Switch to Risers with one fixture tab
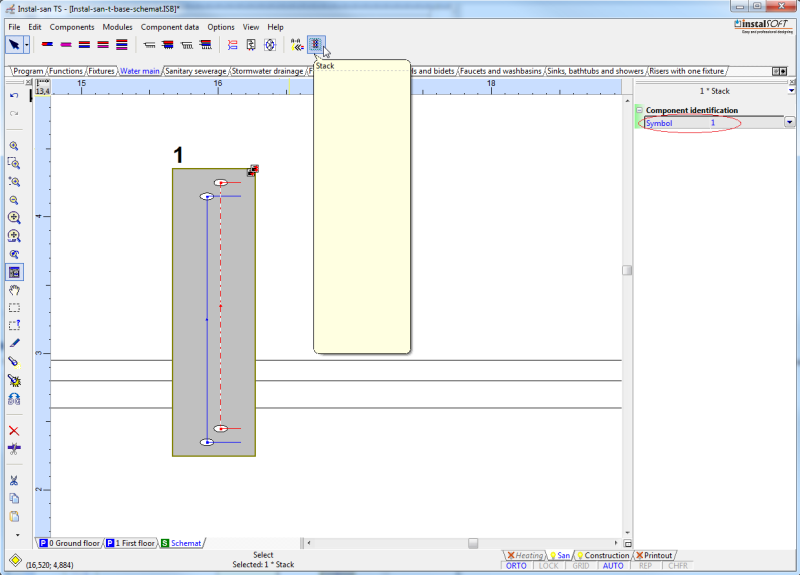The image size is (800, 575). click(x=686, y=71)
